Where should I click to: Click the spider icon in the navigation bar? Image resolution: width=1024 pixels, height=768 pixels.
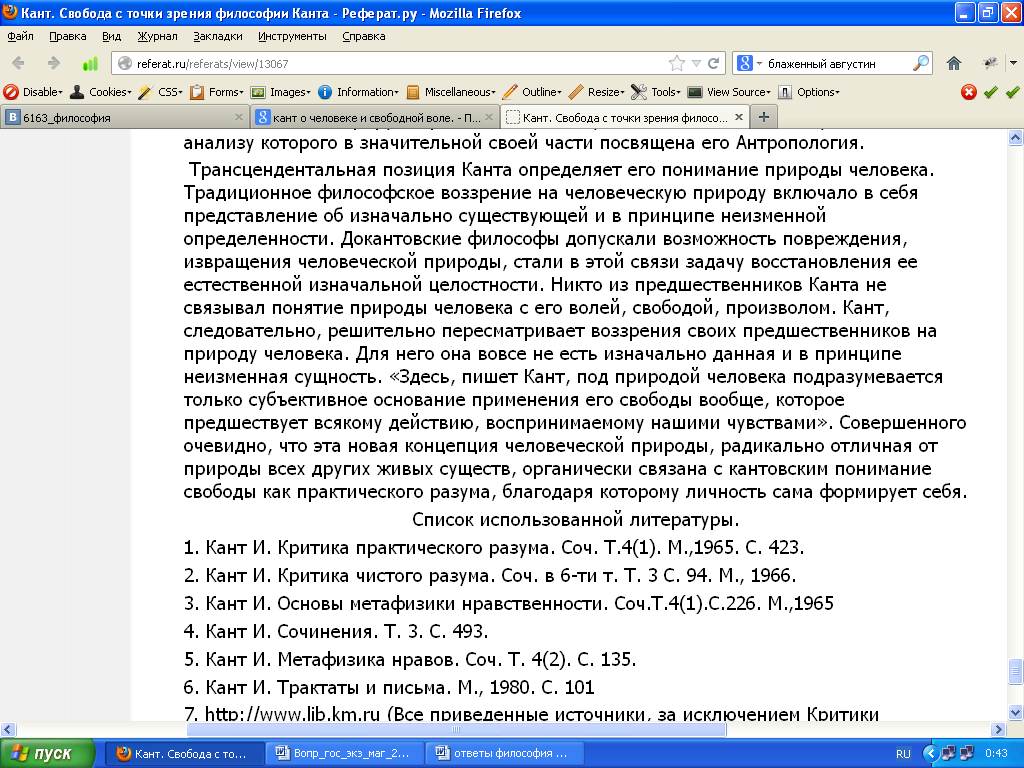pyautogui.click(x=990, y=63)
